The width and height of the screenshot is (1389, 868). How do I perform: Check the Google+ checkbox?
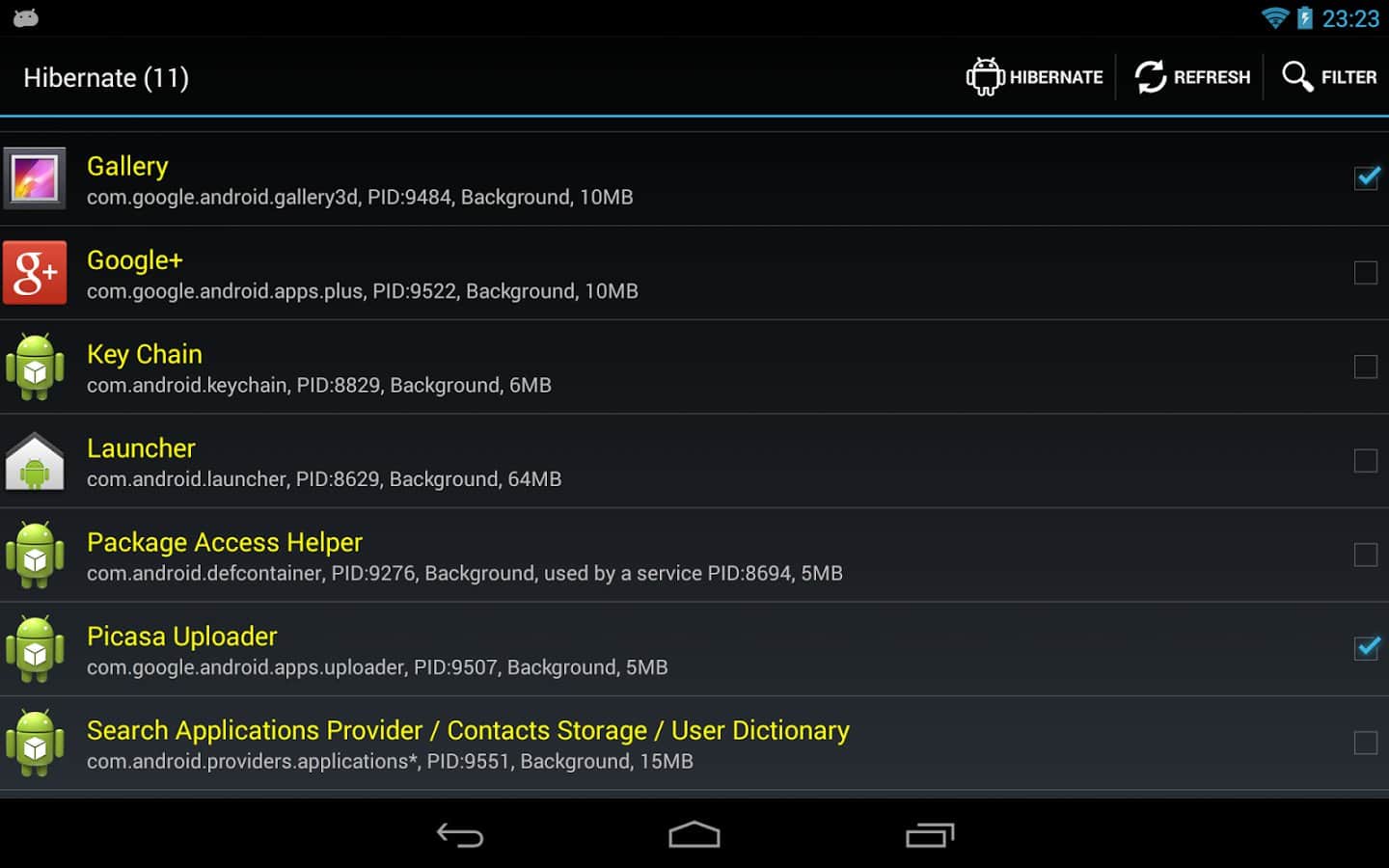(1366, 273)
